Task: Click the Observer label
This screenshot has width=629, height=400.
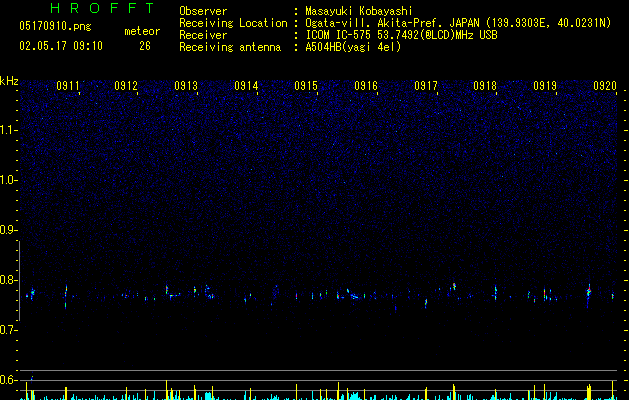Action: [x=203, y=11]
